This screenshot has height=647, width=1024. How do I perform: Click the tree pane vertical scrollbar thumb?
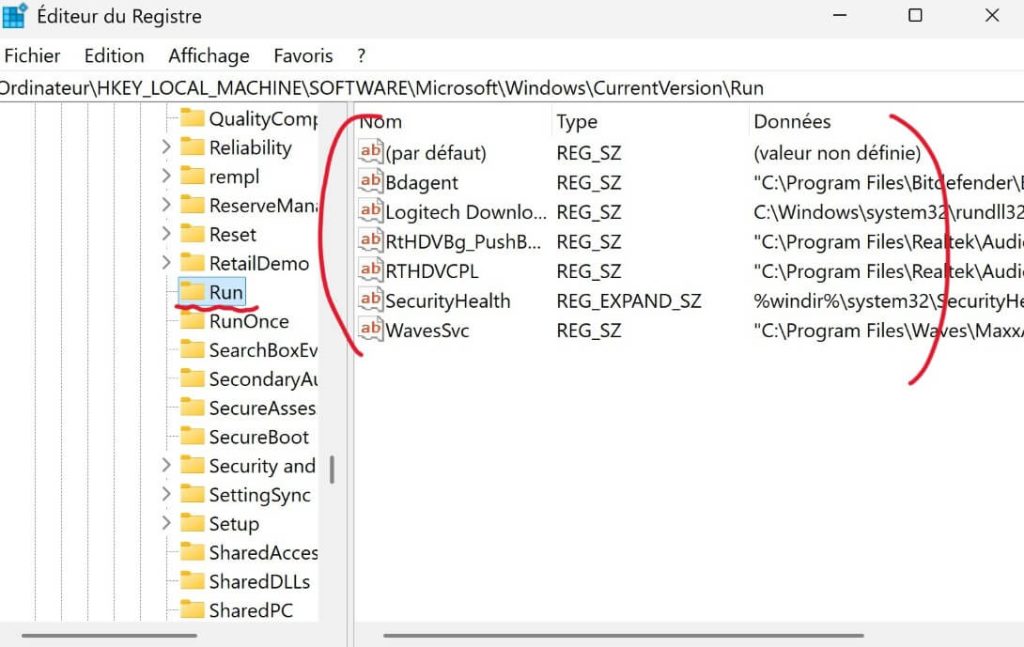(331, 469)
